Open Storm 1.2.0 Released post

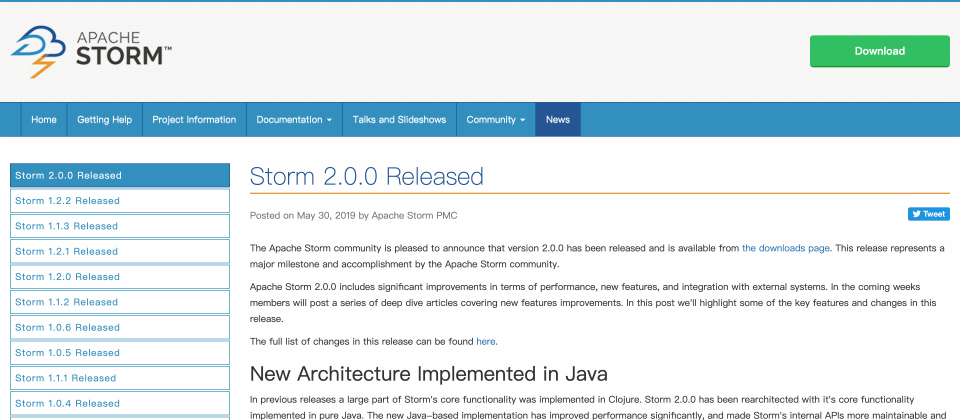(x=120, y=277)
